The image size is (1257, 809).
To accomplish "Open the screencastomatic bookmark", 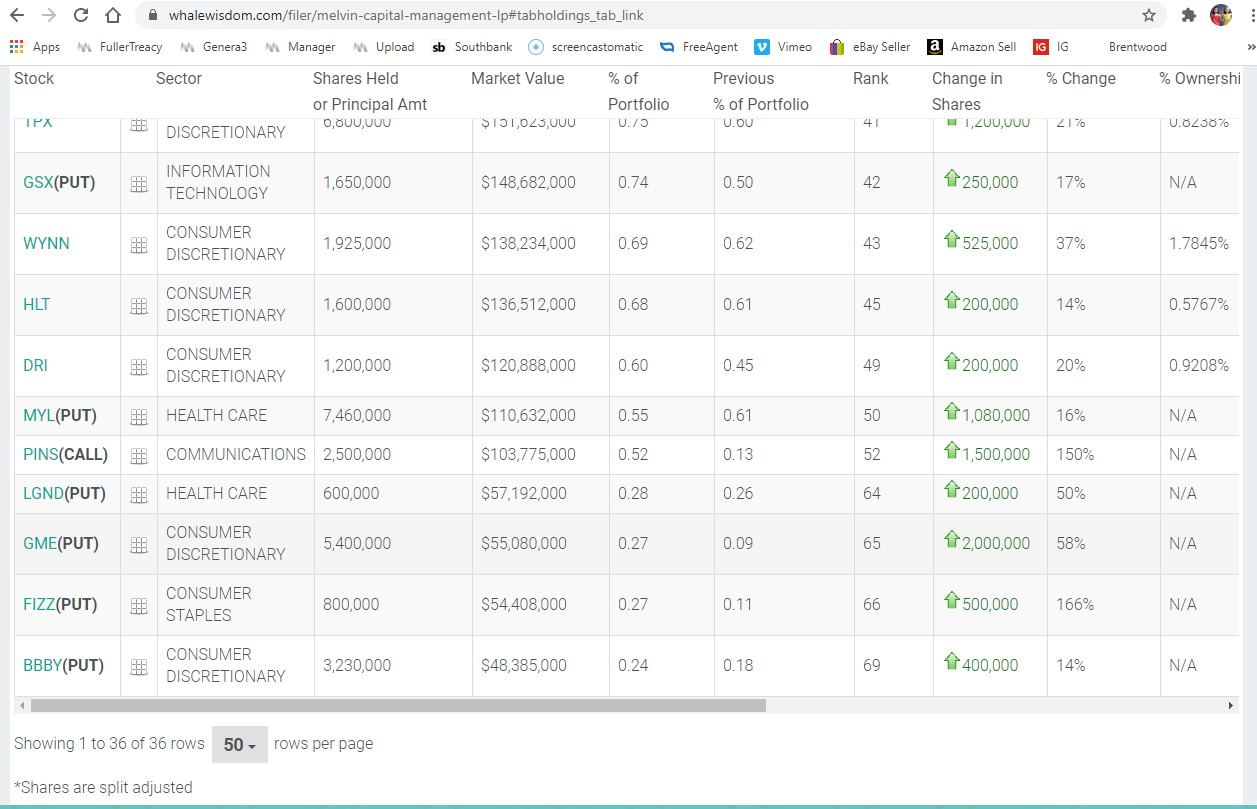I will 586,47.
